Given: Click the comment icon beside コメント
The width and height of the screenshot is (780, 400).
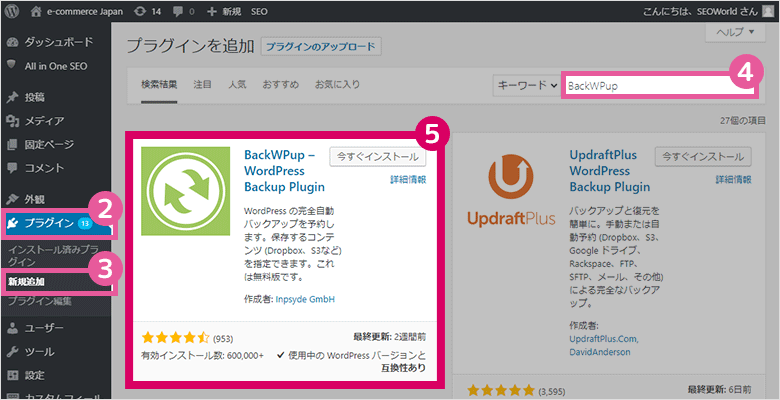Looking at the screenshot, I should [13, 169].
